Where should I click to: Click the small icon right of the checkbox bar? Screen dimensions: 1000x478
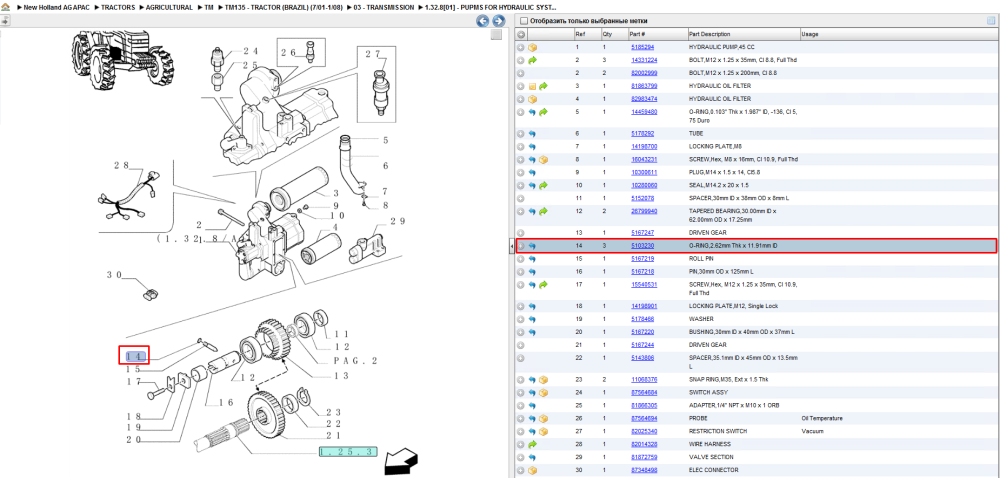coord(991,20)
